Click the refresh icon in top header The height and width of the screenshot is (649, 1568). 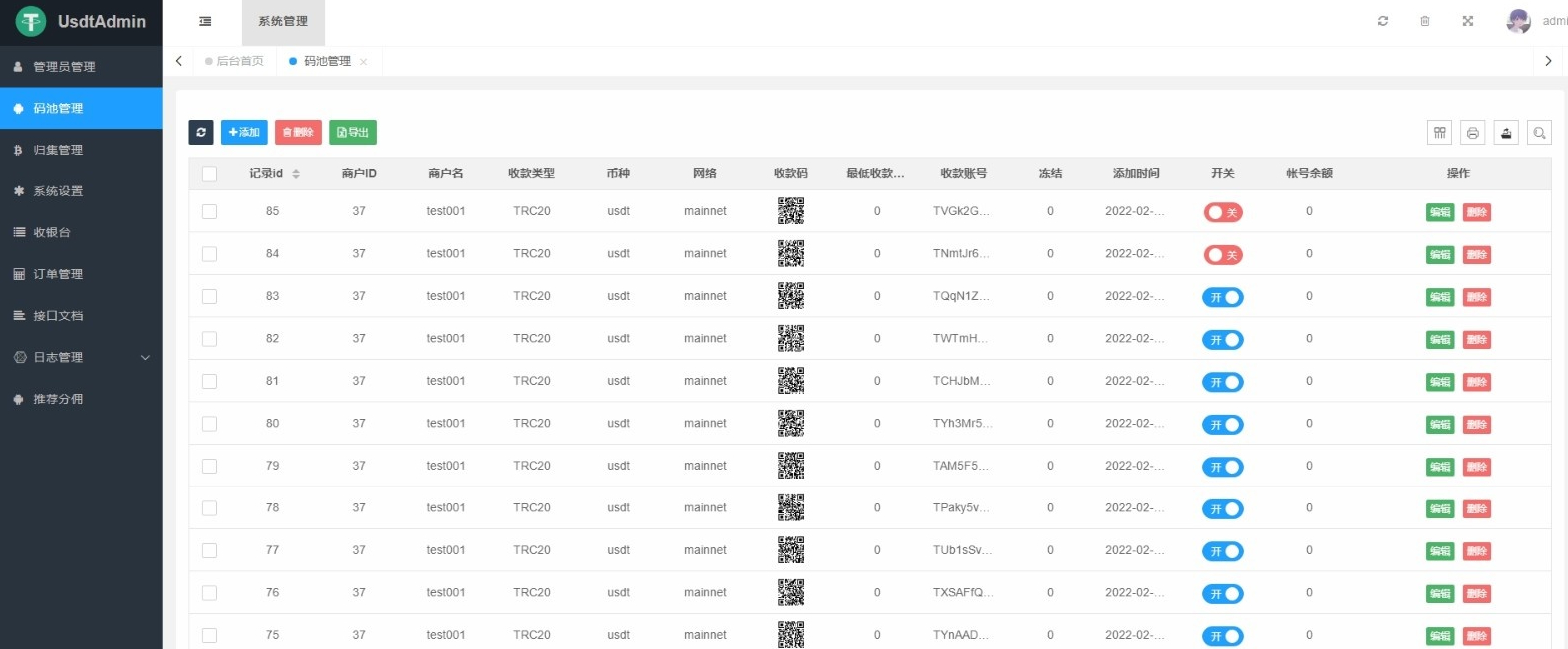(1383, 21)
